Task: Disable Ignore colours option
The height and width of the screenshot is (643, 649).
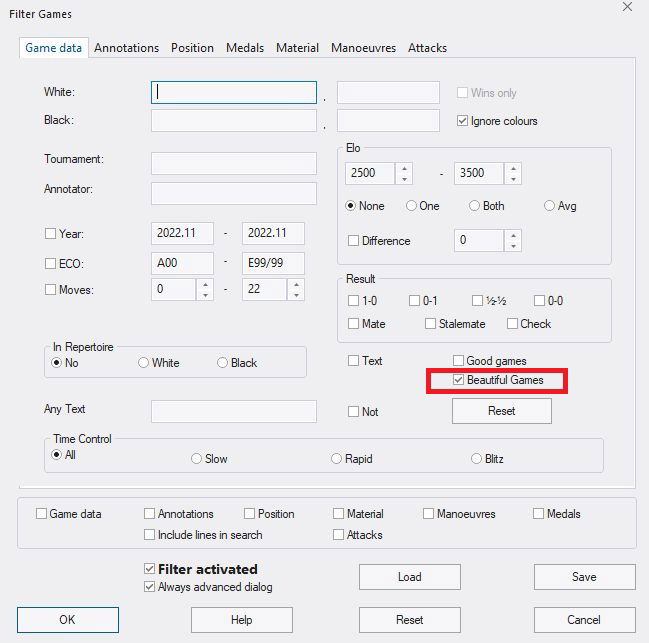Action: point(462,121)
